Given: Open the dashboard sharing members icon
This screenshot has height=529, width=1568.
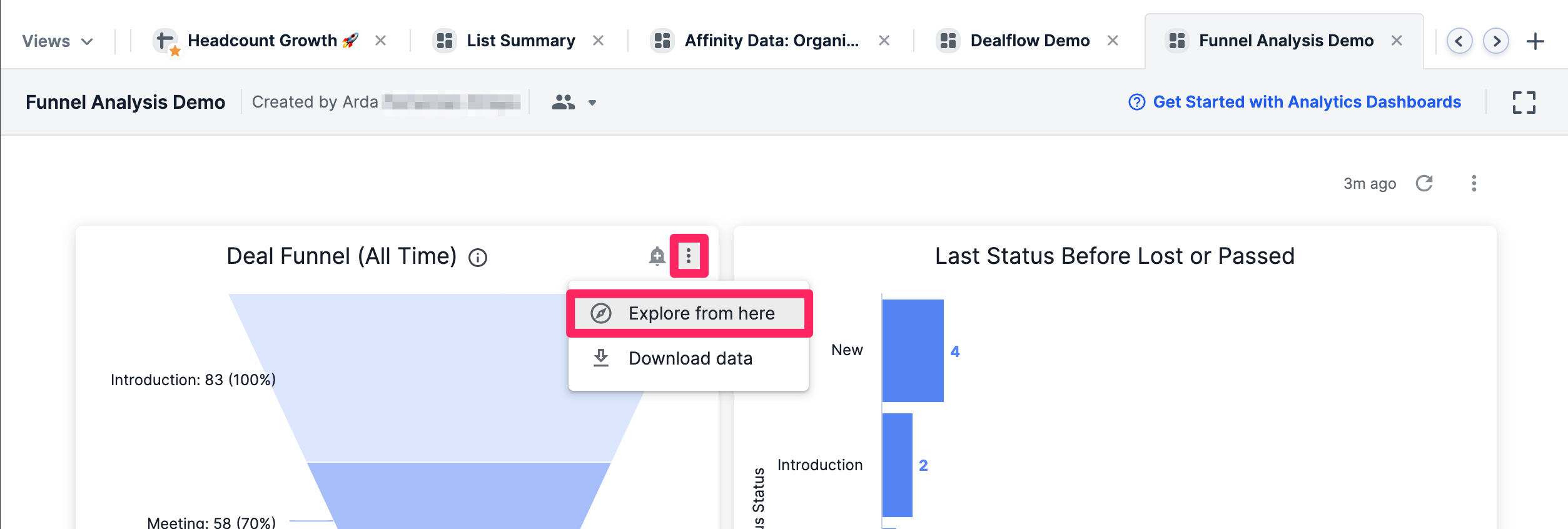Looking at the screenshot, I should click(564, 101).
